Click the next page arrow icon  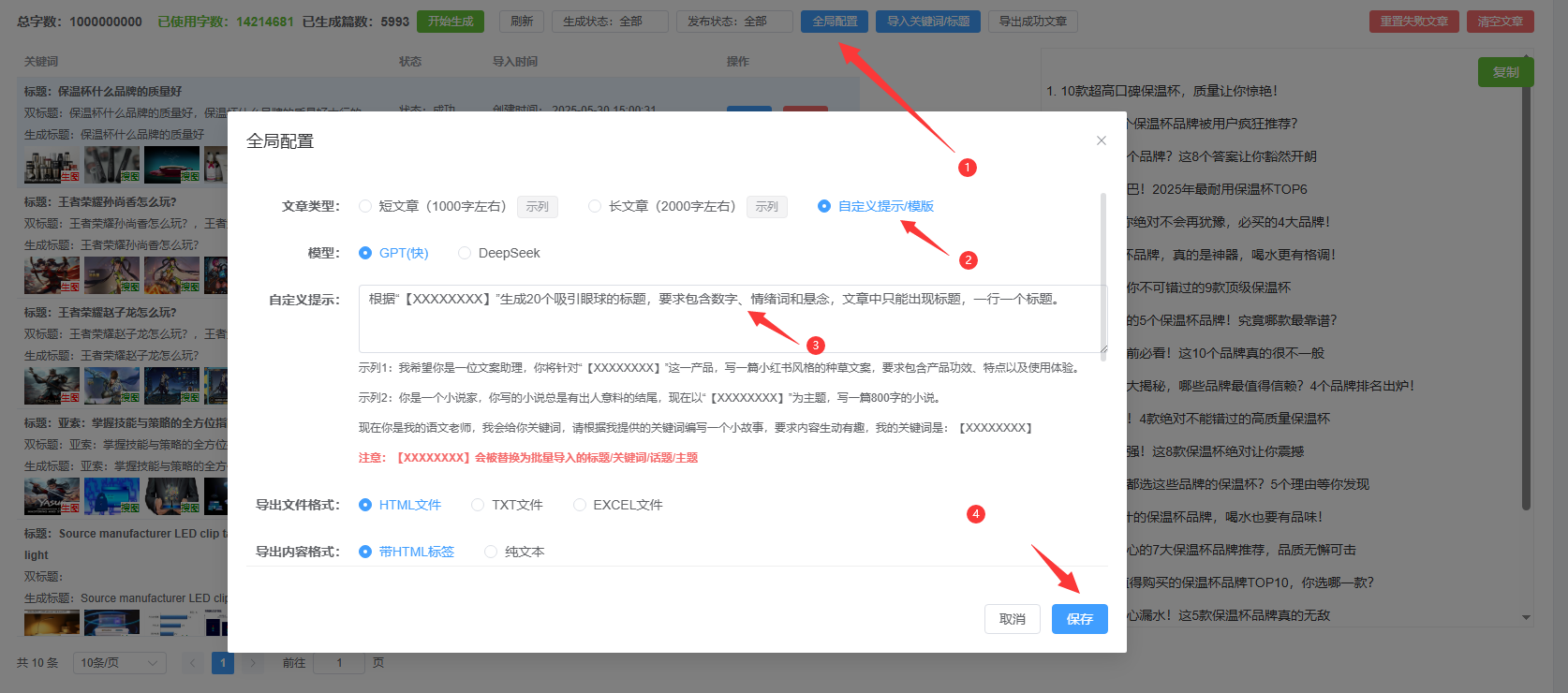point(253,663)
